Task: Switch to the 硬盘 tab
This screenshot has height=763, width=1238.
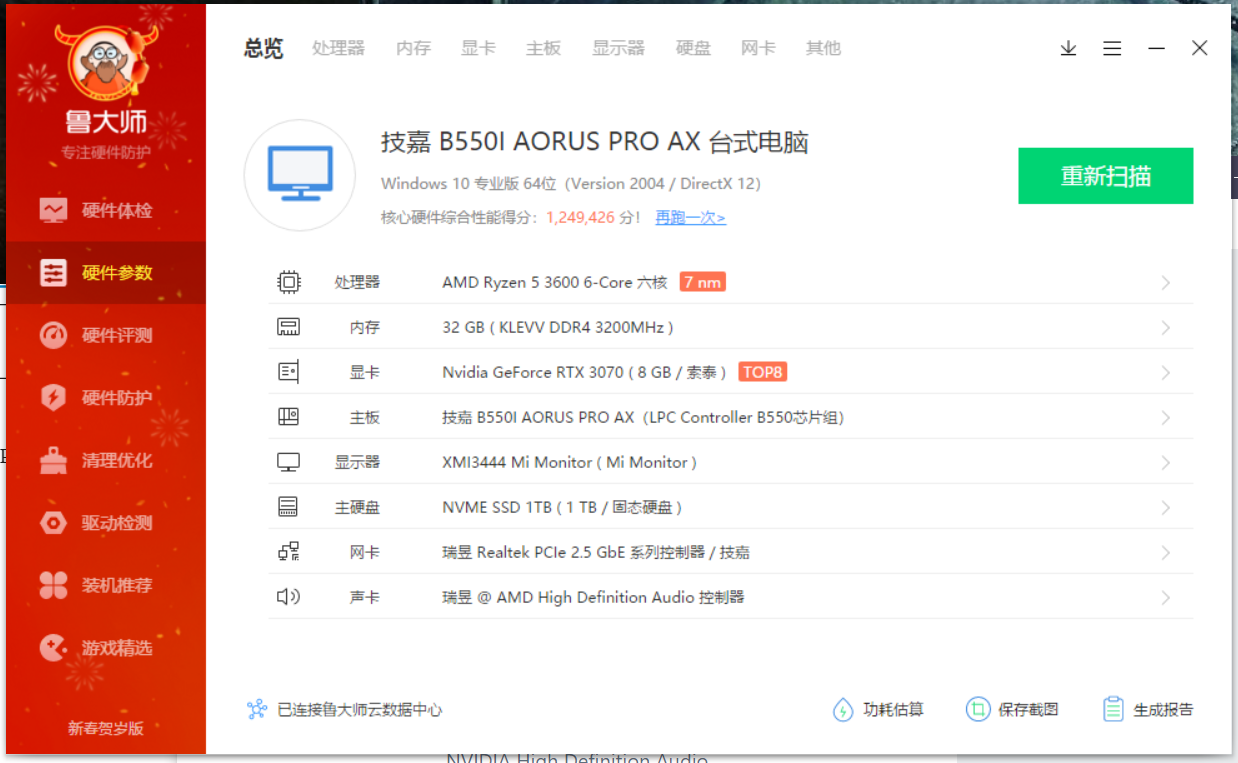Action: 693,48
